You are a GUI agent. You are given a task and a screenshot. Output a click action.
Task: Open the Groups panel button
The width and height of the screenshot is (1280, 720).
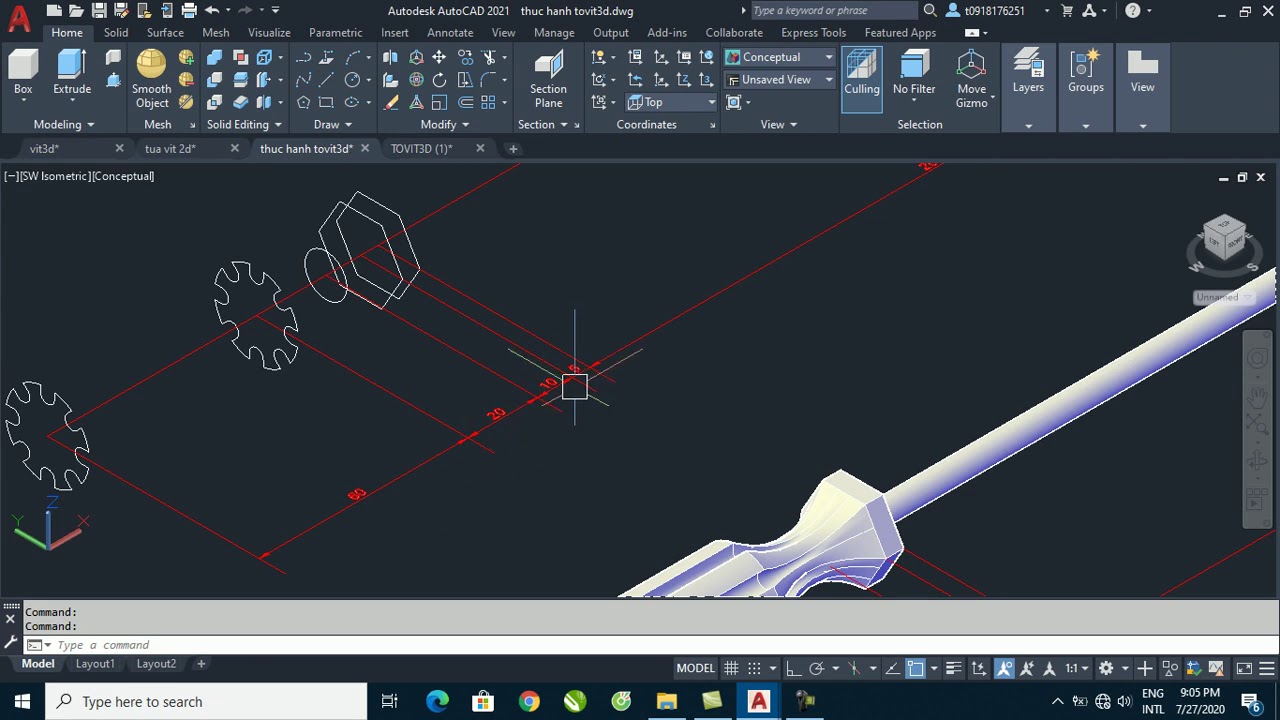[1085, 74]
